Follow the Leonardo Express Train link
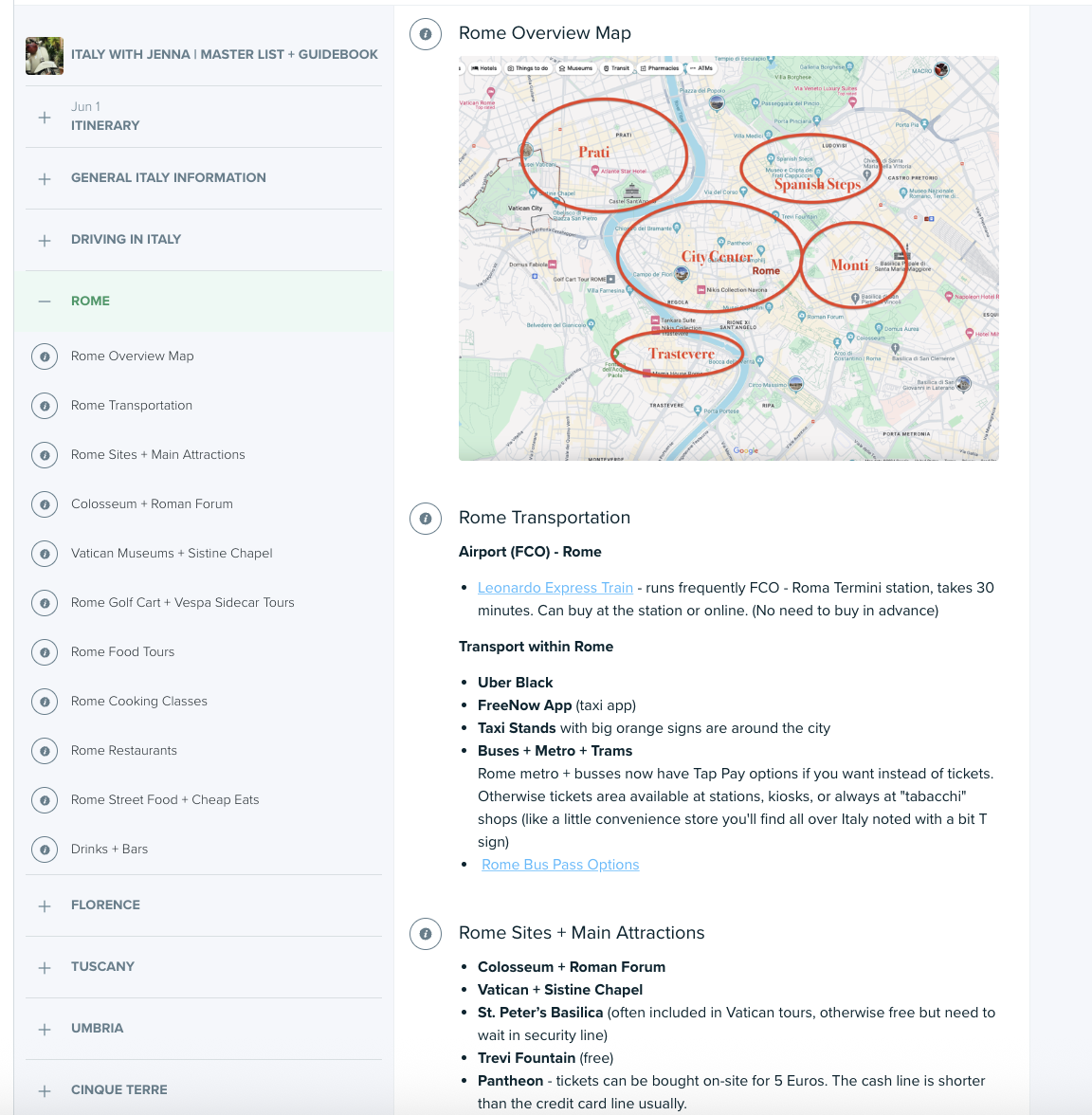 pos(555,588)
